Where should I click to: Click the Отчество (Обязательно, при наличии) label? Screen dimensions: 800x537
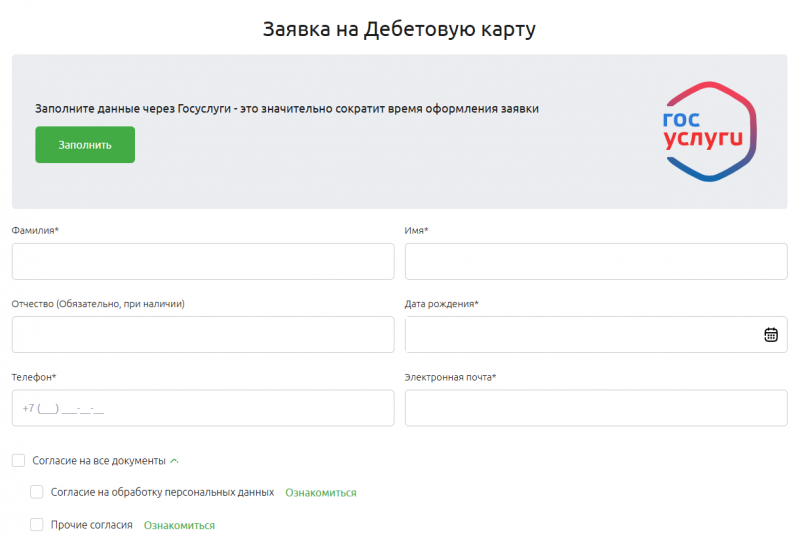point(98,304)
